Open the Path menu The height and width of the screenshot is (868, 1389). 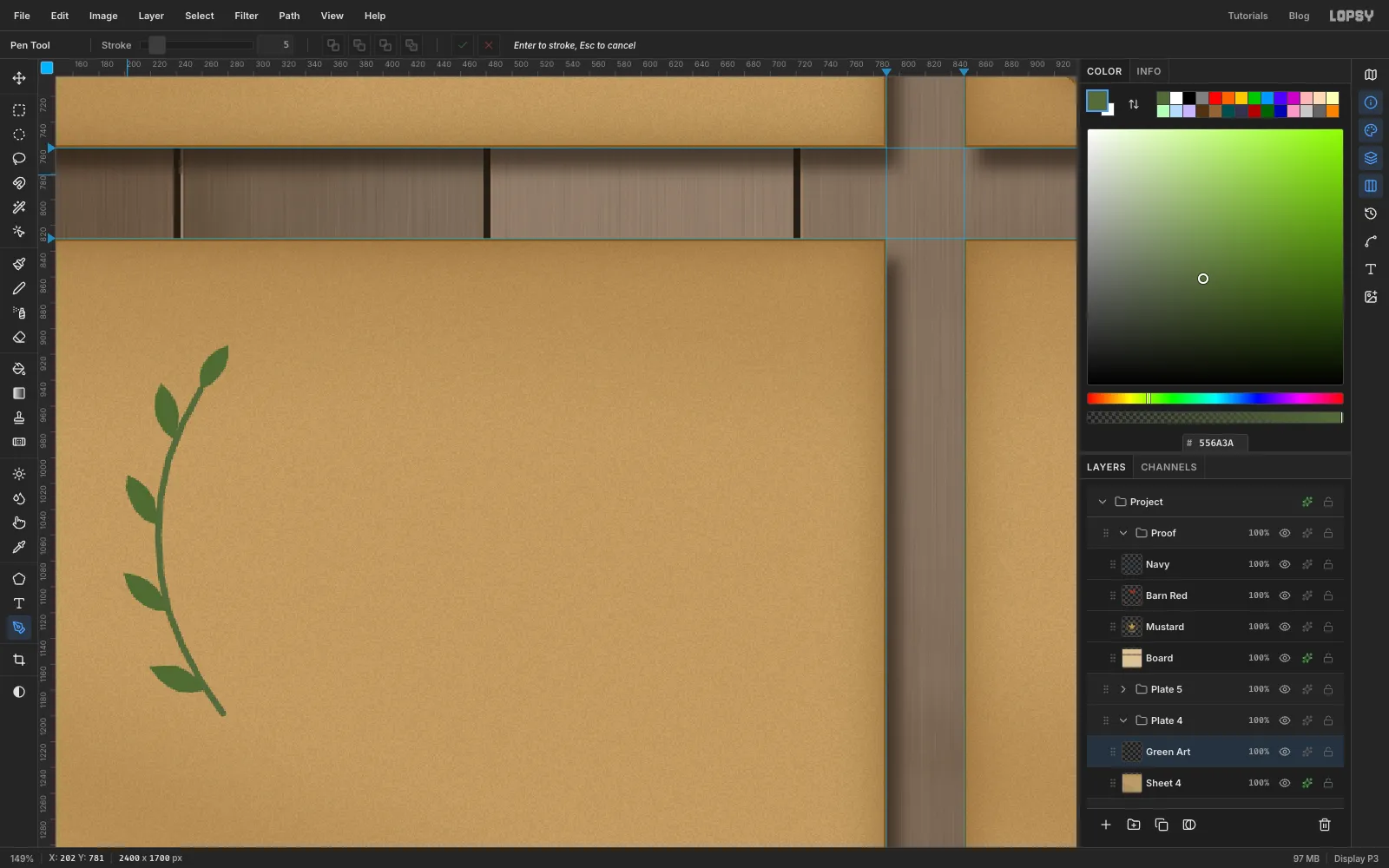coord(289,16)
